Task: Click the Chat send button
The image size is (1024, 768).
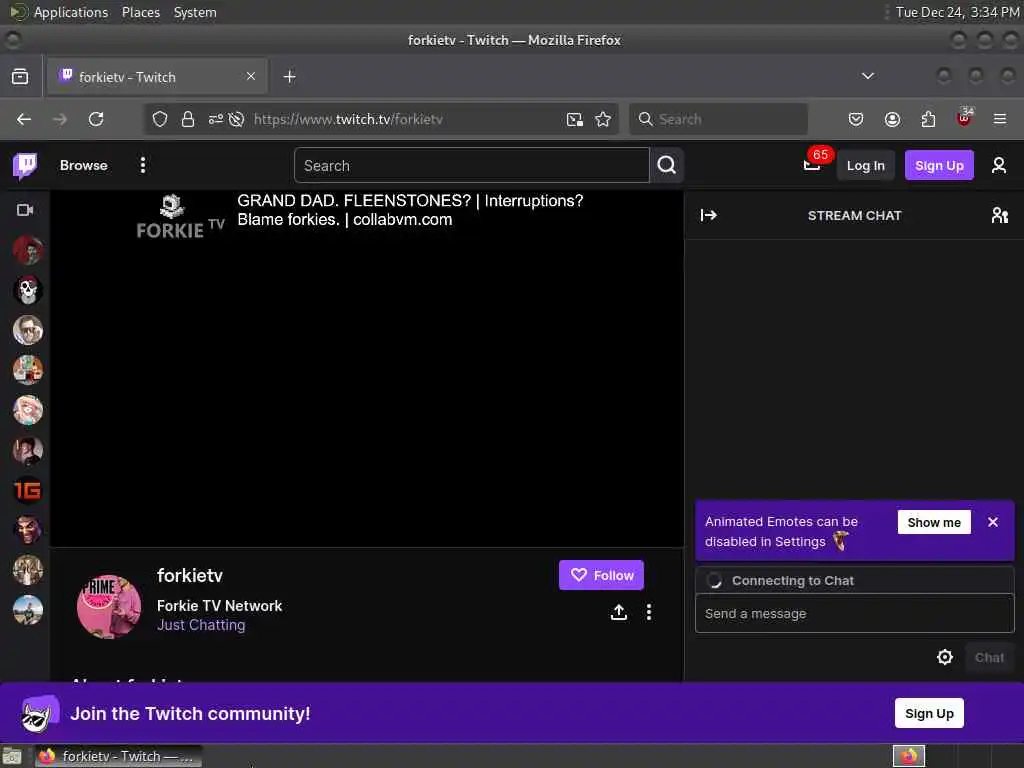Action: pos(989,657)
